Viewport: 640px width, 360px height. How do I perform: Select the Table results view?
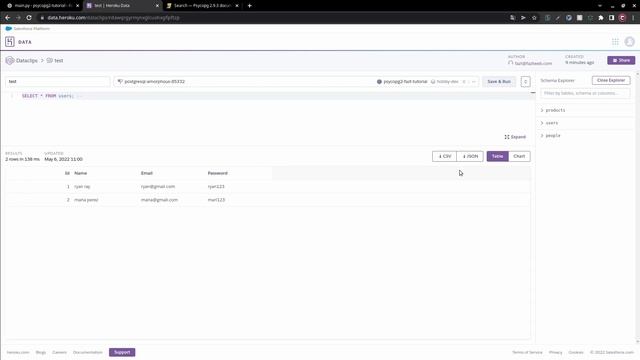click(497, 156)
